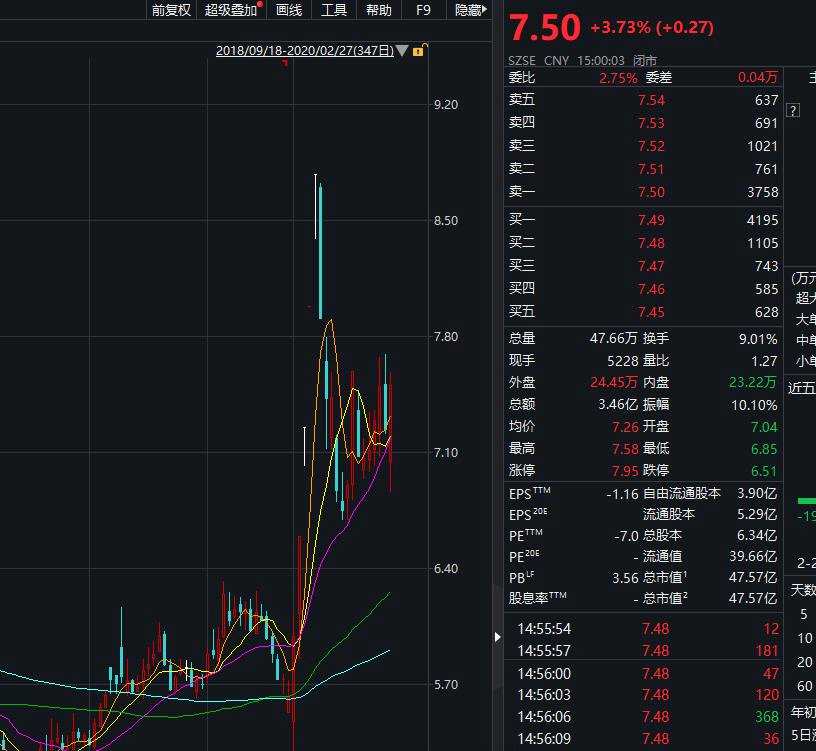Hide the side panel with 隐藏 arrow
Screen dimensions: 816x751
coord(470,10)
